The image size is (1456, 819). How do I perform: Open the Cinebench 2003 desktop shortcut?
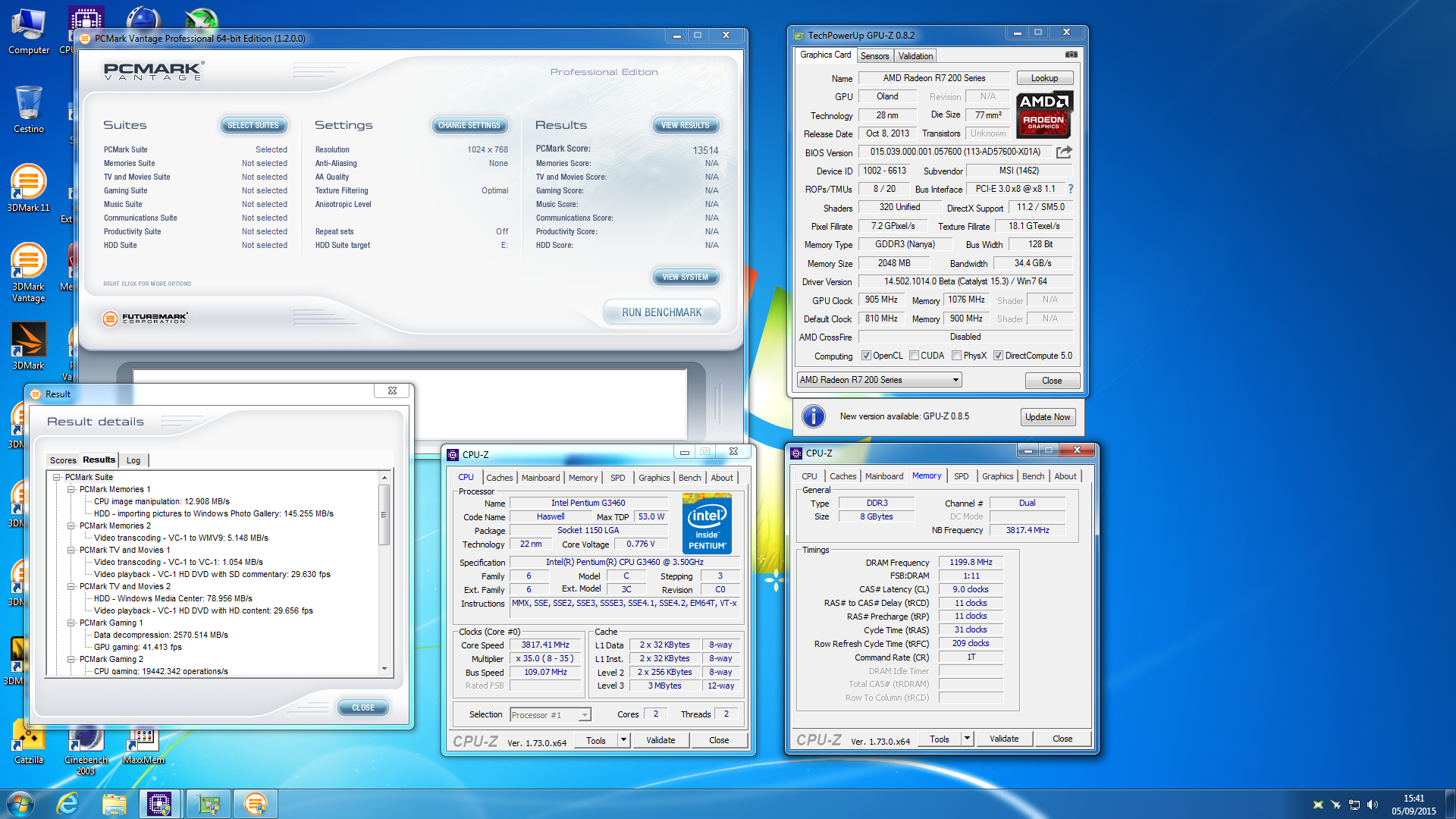pos(86,747)
